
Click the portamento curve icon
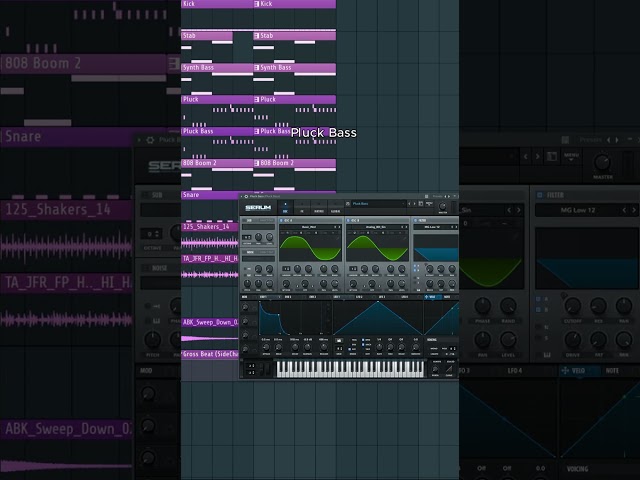(x=449, y=369)
